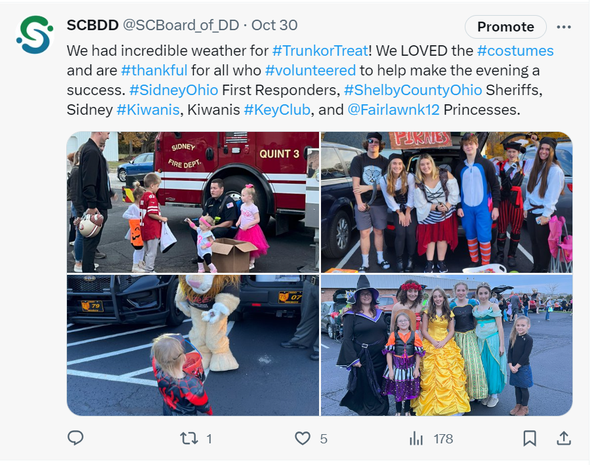The width and height of the screenshot is (600, 465).
Task: Open the three-dot more options menu
Action: coord(564,27)
